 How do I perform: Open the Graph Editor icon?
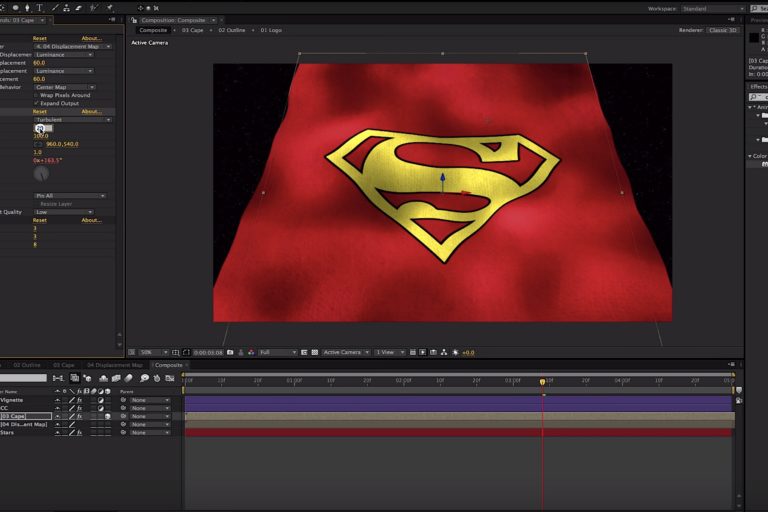[x=170, y=378]
